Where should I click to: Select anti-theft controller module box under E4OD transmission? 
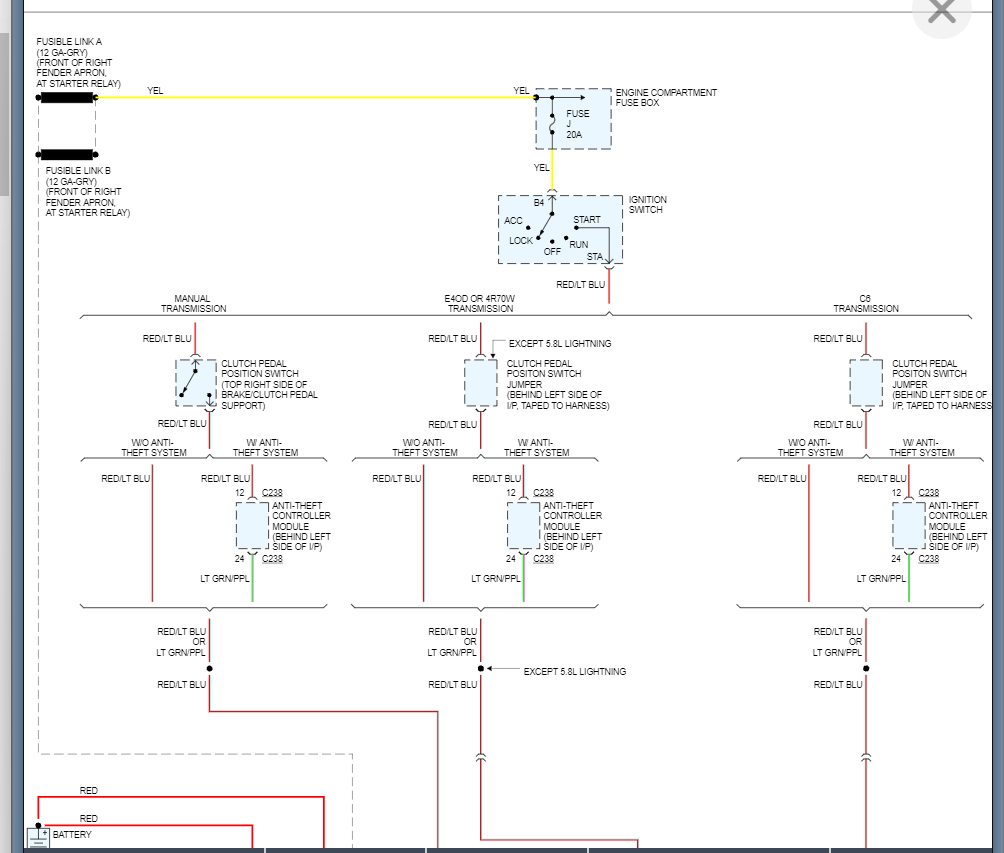[523, 526]
